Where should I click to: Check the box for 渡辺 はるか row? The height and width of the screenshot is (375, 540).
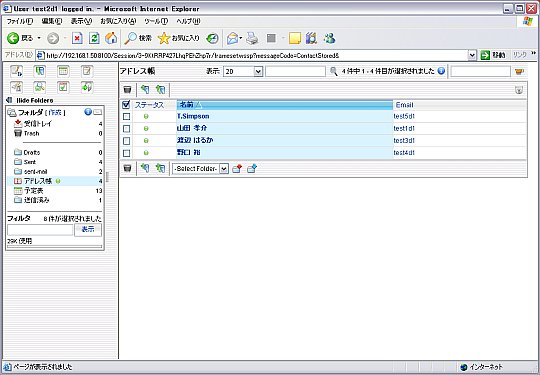coord(126,140)
